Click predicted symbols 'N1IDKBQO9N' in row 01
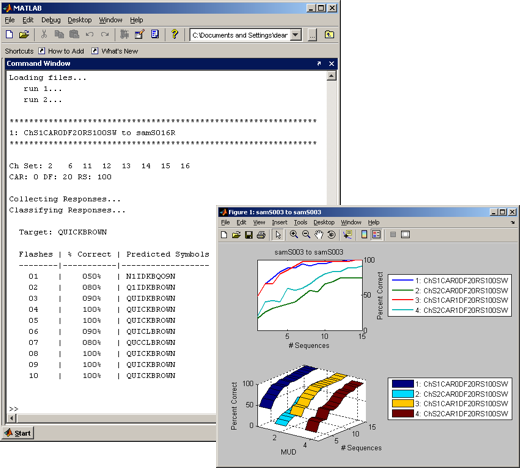Screen dimensions: 521x469 pos(151,276)
